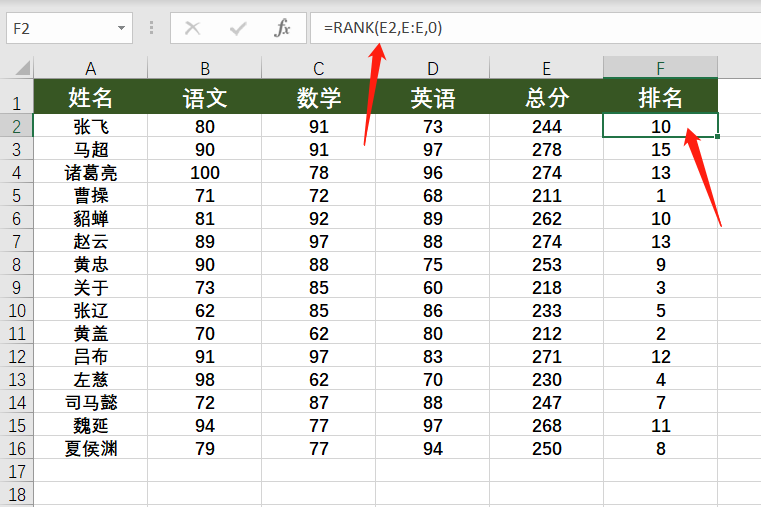Select the cell containing 左慈

click(x=90, y=379)
